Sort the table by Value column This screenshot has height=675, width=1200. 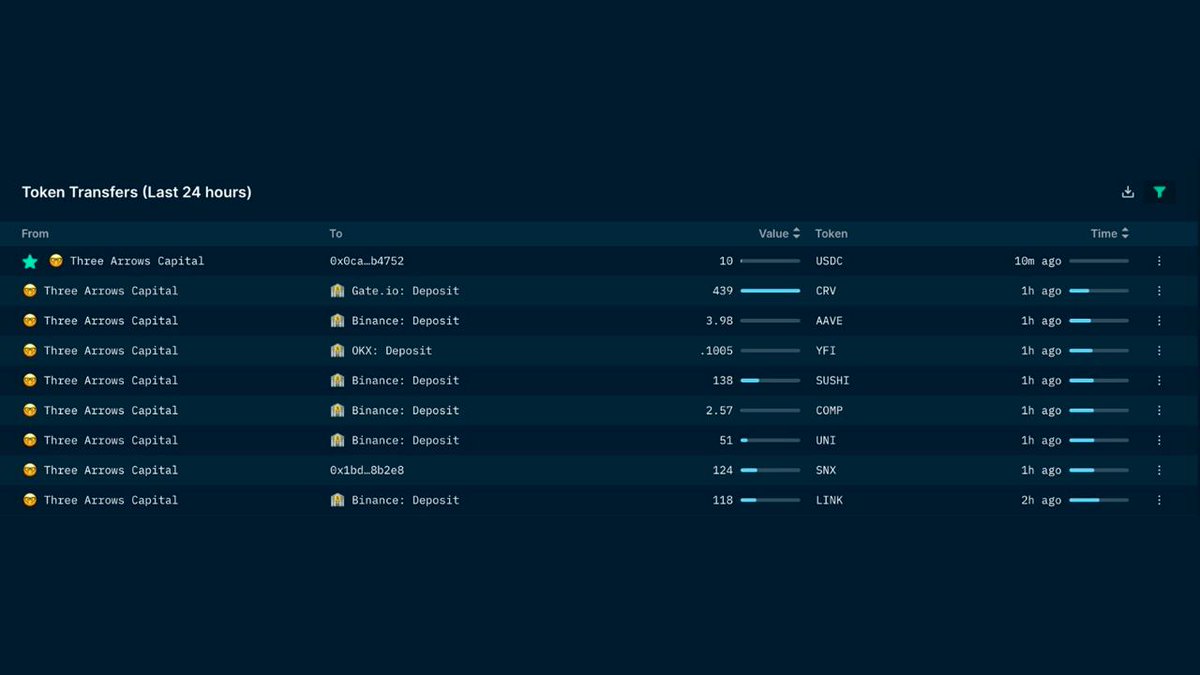[779, 233]
